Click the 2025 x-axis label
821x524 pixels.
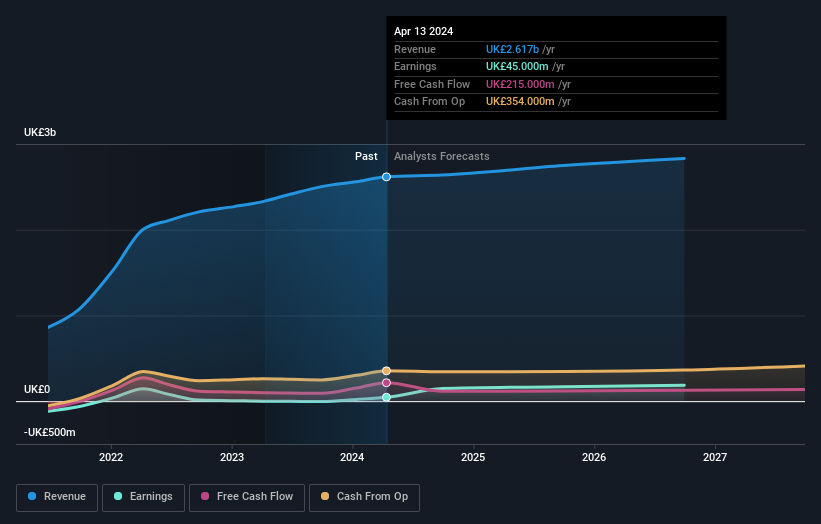pos(473,458)
